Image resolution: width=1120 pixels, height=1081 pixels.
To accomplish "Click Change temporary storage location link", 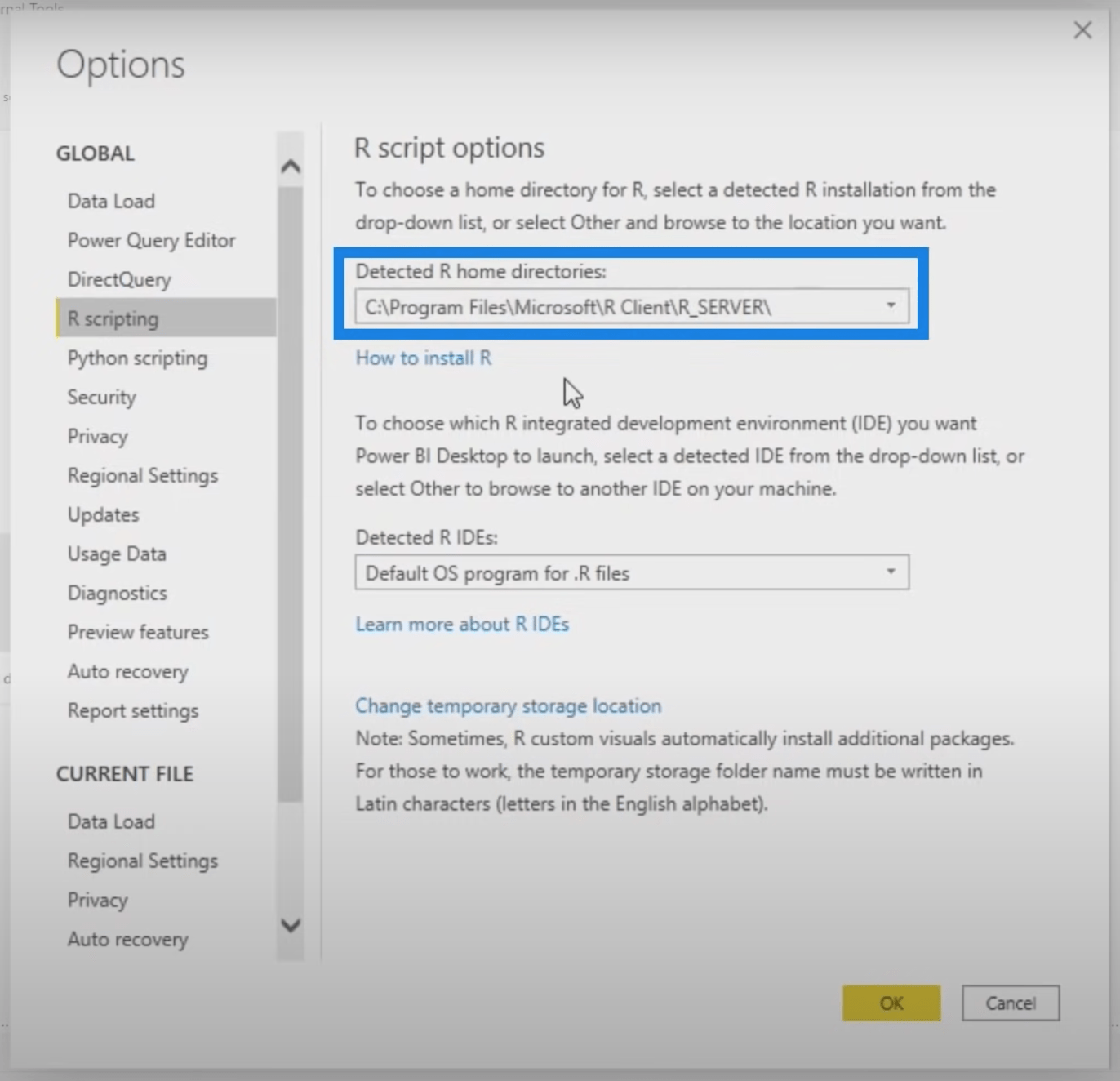I will pos(508,705).
